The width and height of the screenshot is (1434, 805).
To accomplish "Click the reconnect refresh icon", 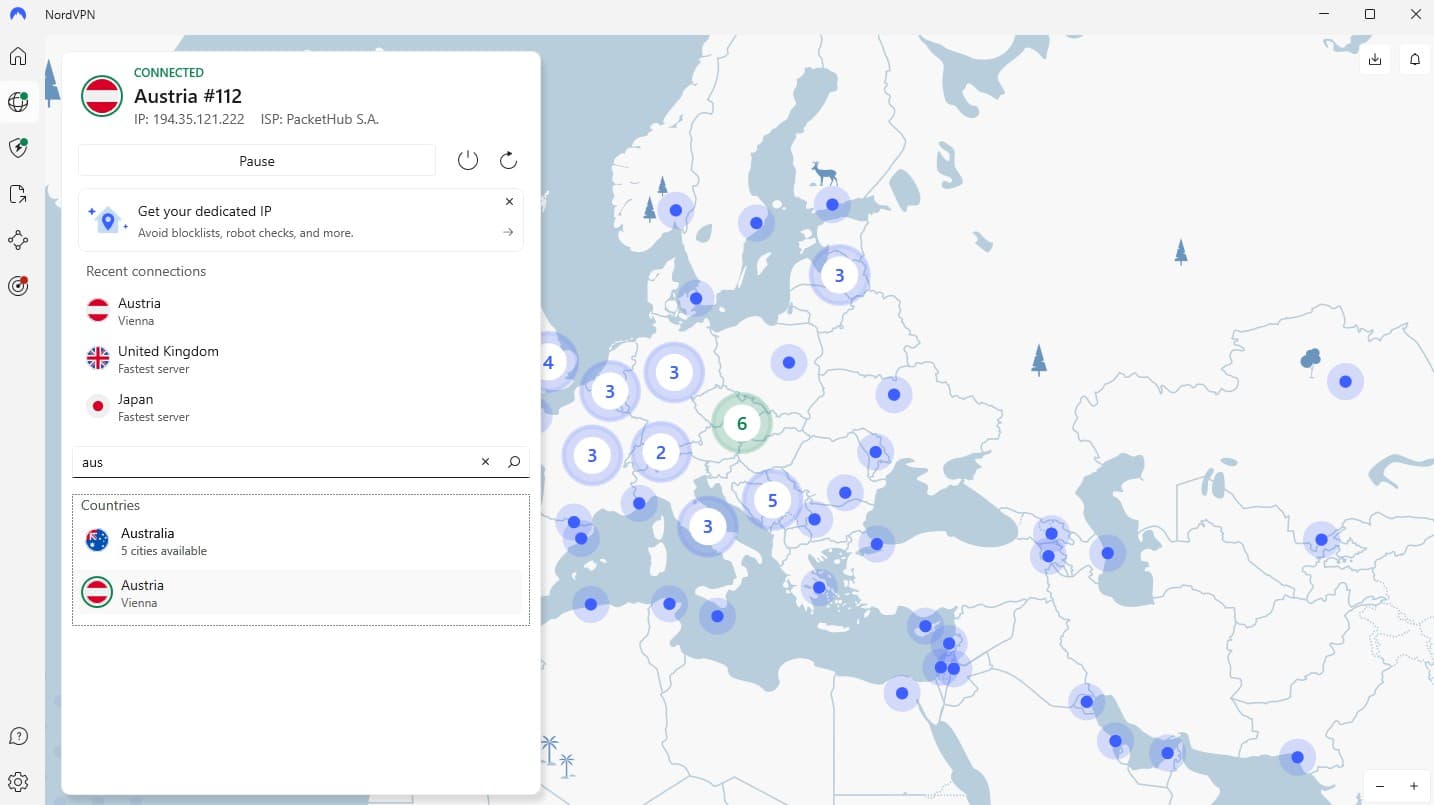I will pos(508,161).
